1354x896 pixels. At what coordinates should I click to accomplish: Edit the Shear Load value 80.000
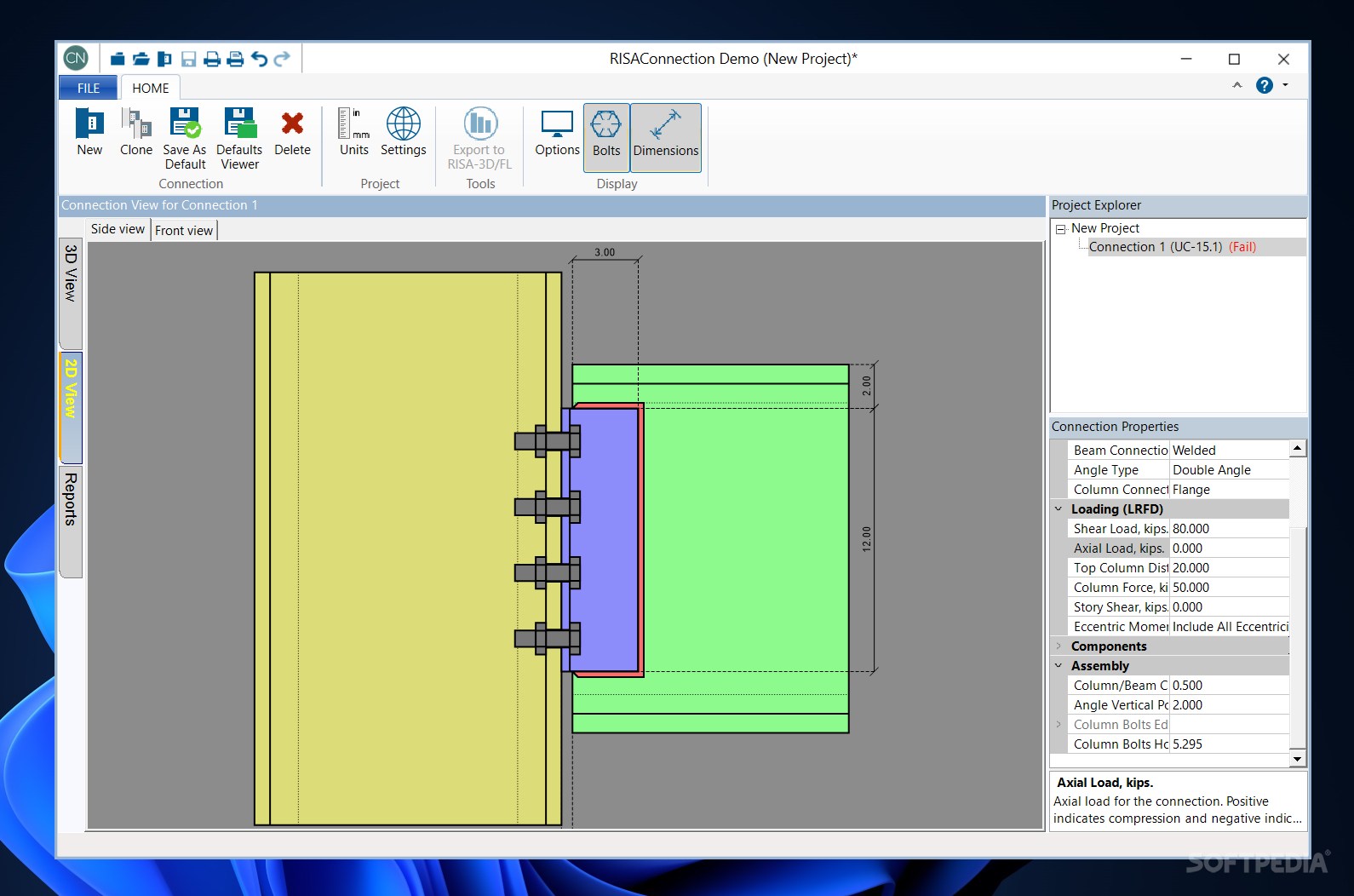[x=1230, y=529]
